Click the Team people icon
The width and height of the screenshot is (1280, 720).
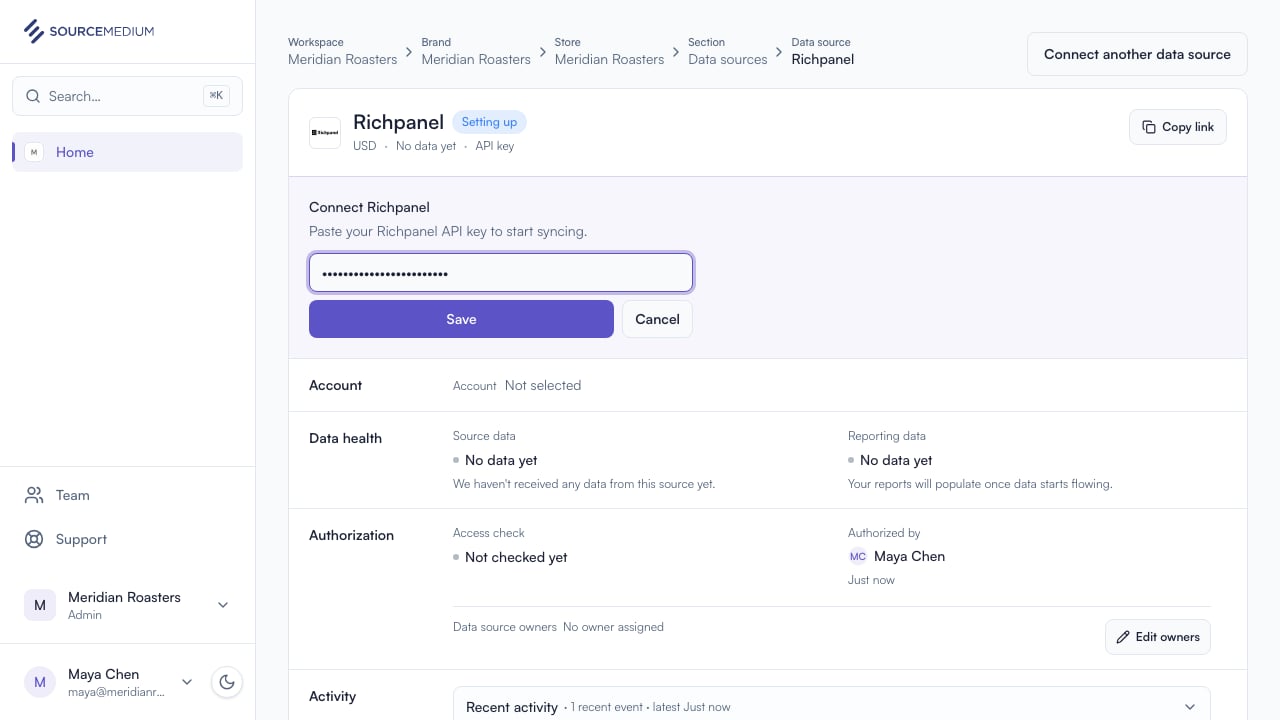(x=34, y=495)
